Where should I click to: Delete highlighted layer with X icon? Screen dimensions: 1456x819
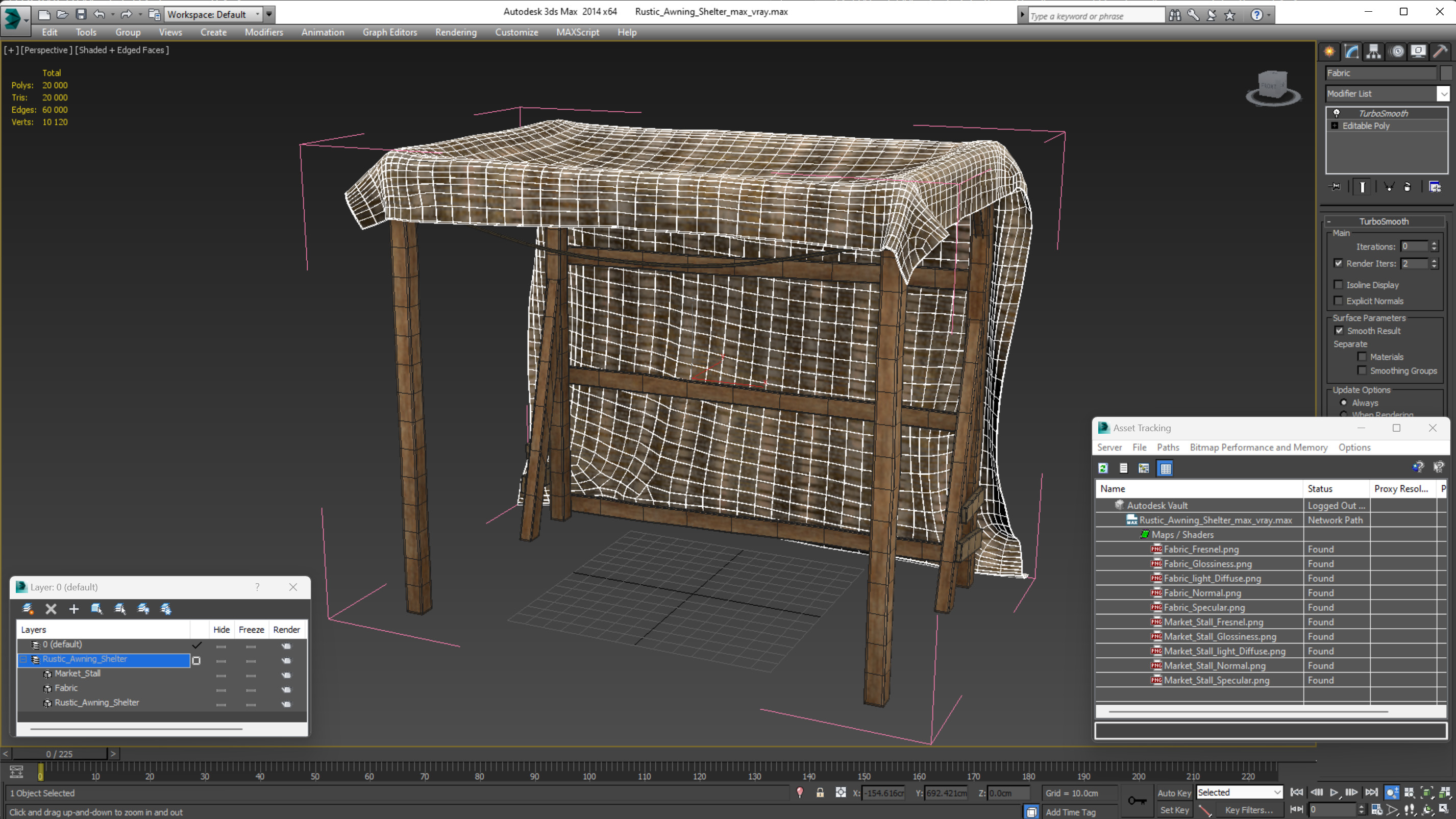click(x=51, y=609)
